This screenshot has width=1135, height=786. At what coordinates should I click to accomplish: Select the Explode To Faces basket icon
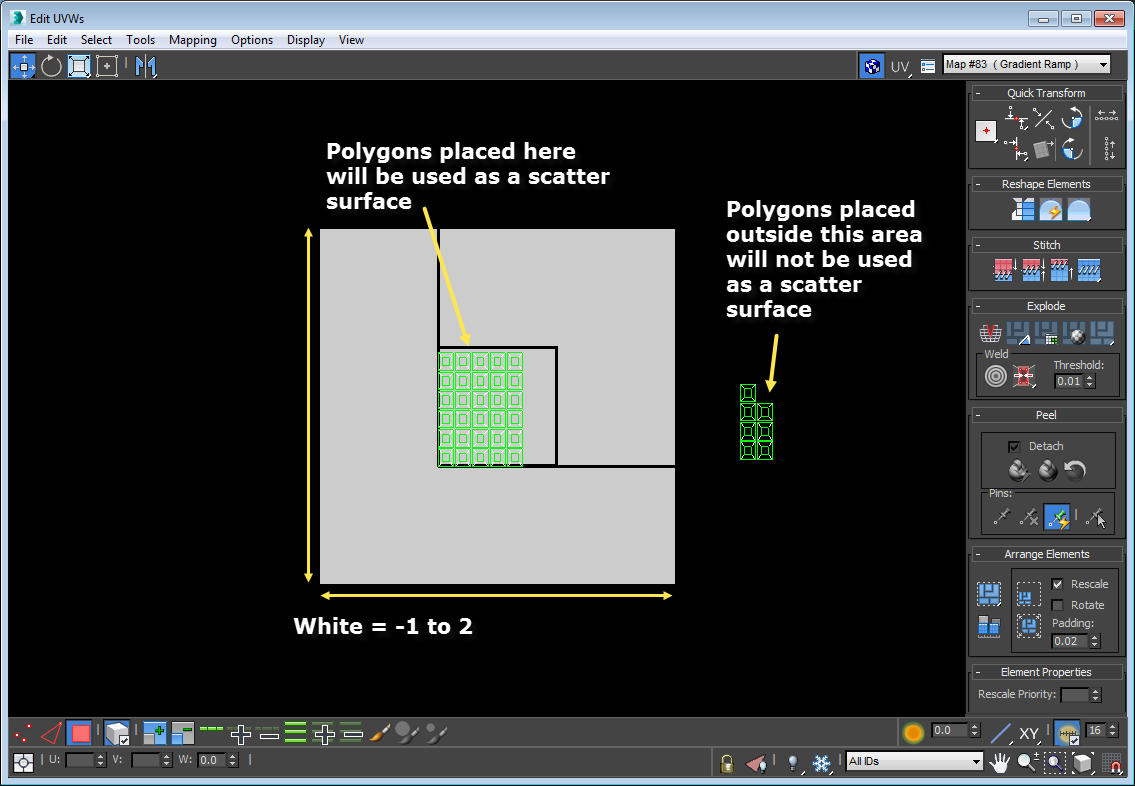pos(990,333)
